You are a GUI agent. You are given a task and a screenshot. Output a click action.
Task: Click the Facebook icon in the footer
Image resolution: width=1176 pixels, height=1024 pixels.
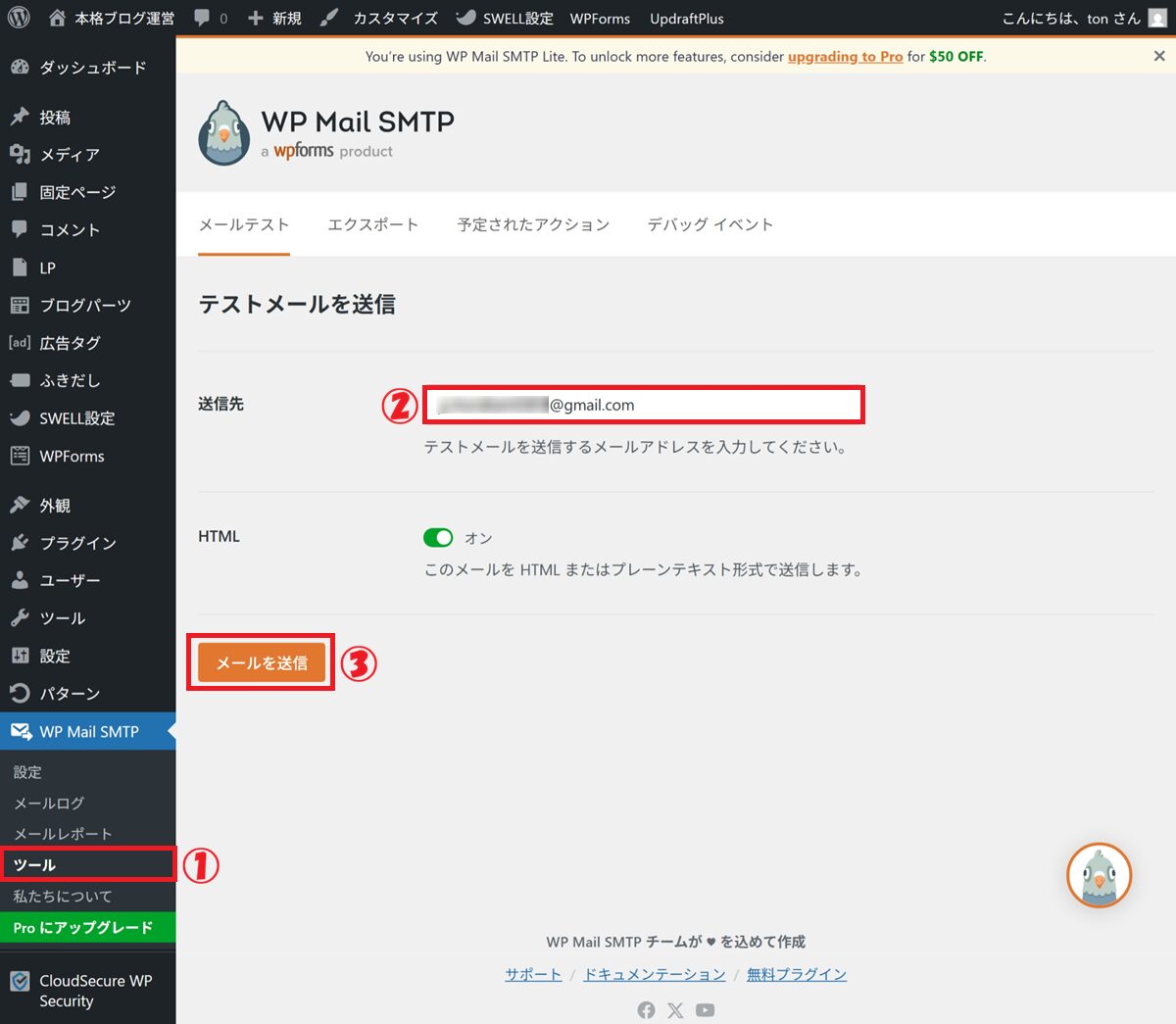[x=646, y=1010]
